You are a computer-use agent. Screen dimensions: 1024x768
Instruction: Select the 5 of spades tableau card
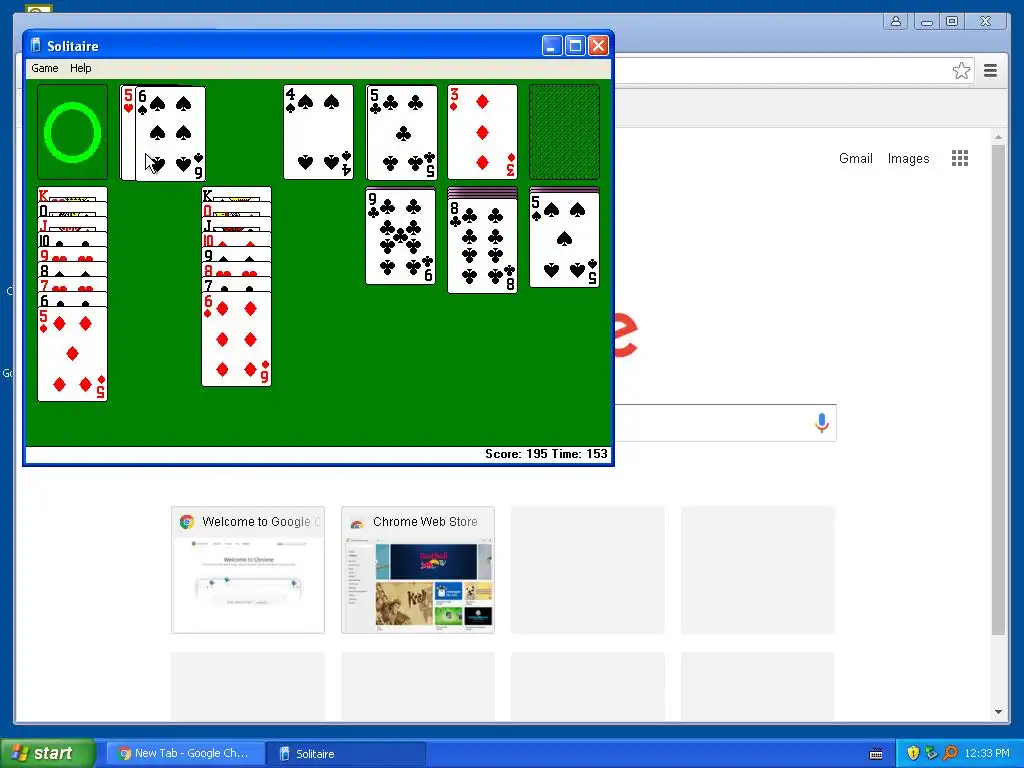[564, 240]
